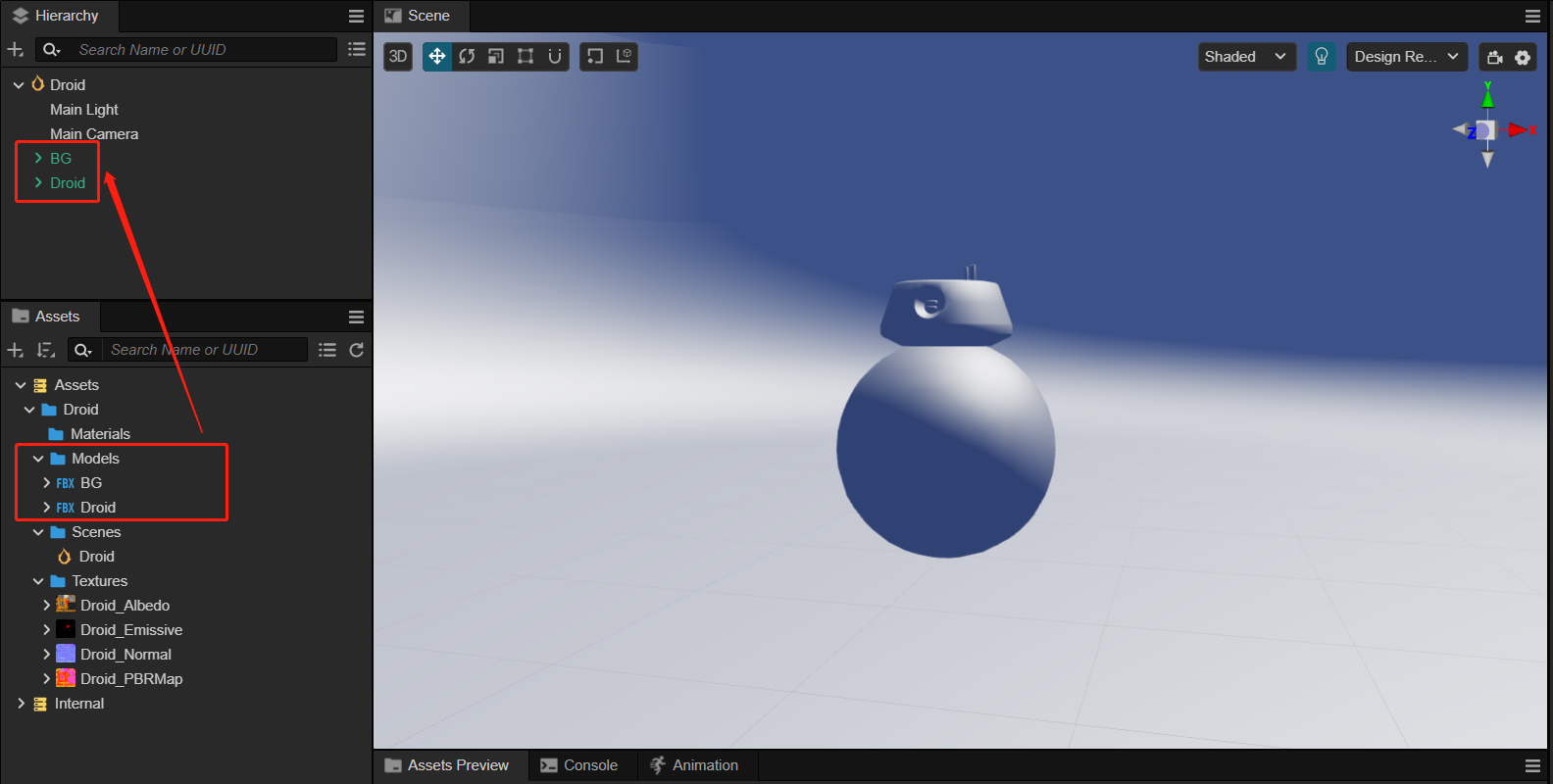Expand the BG node in Hierarchy
The height and width of the screenshot is (784, 1553).
tap(38, 158)
